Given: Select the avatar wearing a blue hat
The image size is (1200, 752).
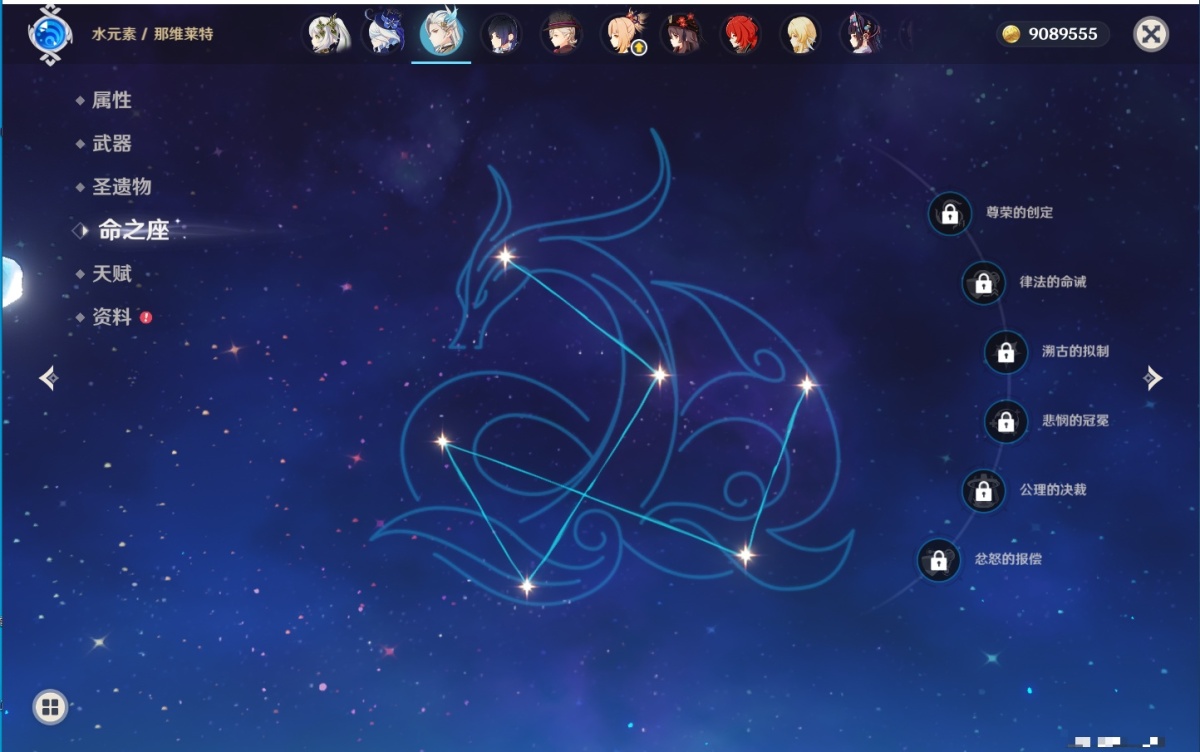Looking at the screenshot, I should 382,34.
